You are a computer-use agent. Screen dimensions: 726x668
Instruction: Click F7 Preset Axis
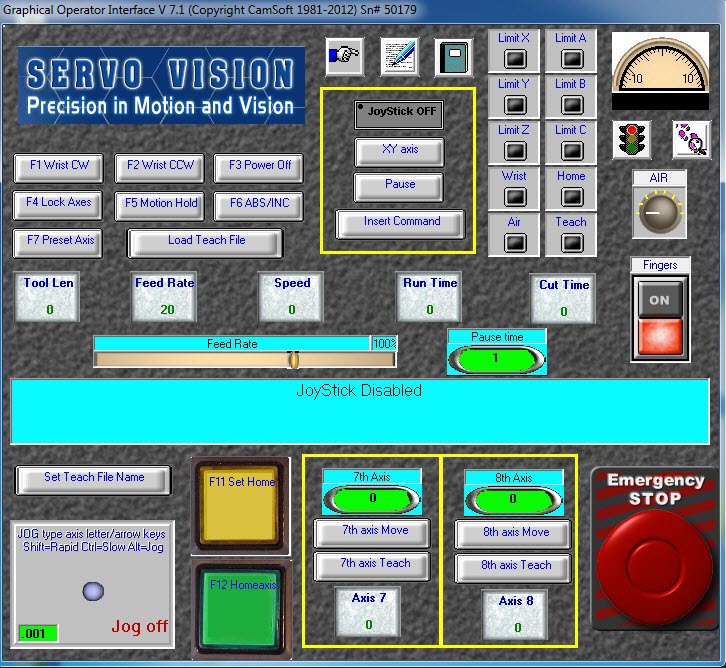click(58, 243)
